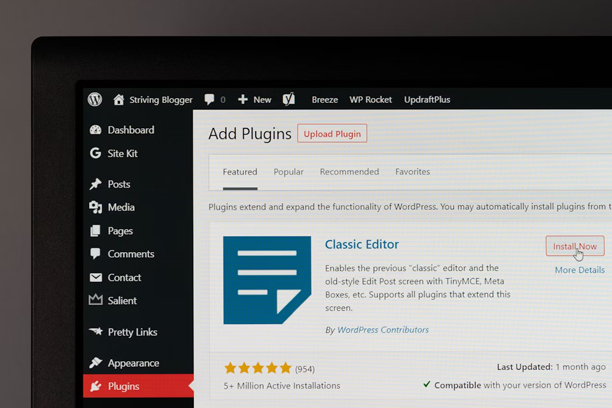Click the (954) ratings count

click(305, 369)
